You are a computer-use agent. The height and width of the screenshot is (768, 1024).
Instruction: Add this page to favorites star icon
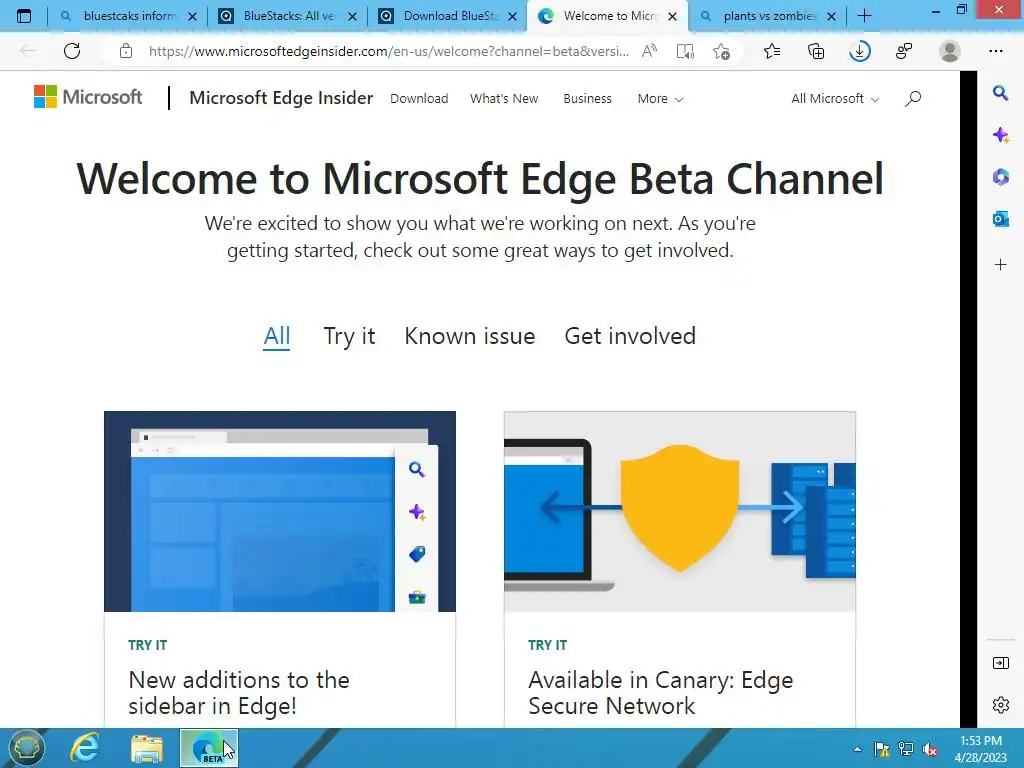(722, 51)
